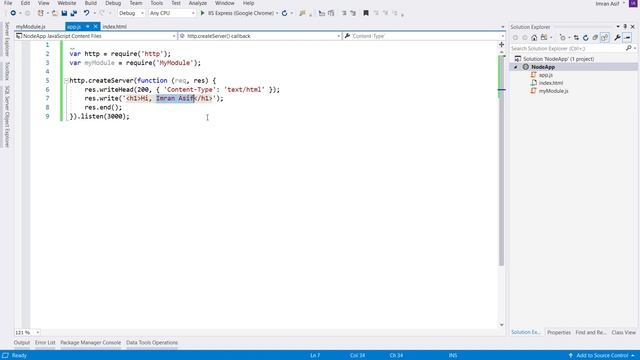Screen dimensions: 640x360
Task: Open the Tools menu
Action: [x=157, y=3]
